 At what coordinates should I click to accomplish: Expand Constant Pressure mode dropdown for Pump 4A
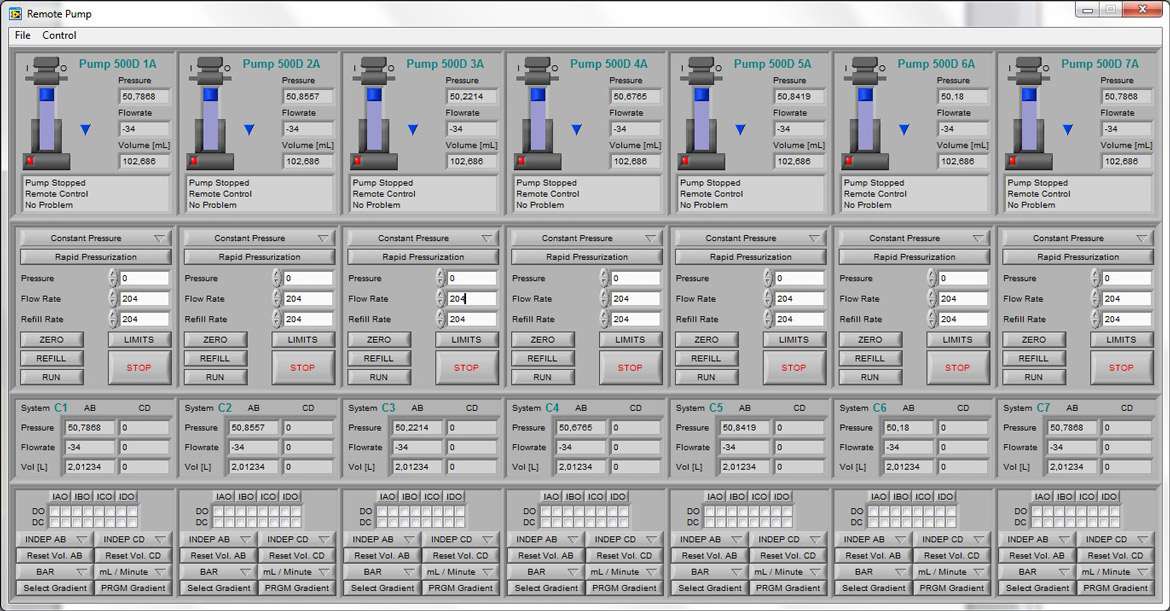point(586,238)
